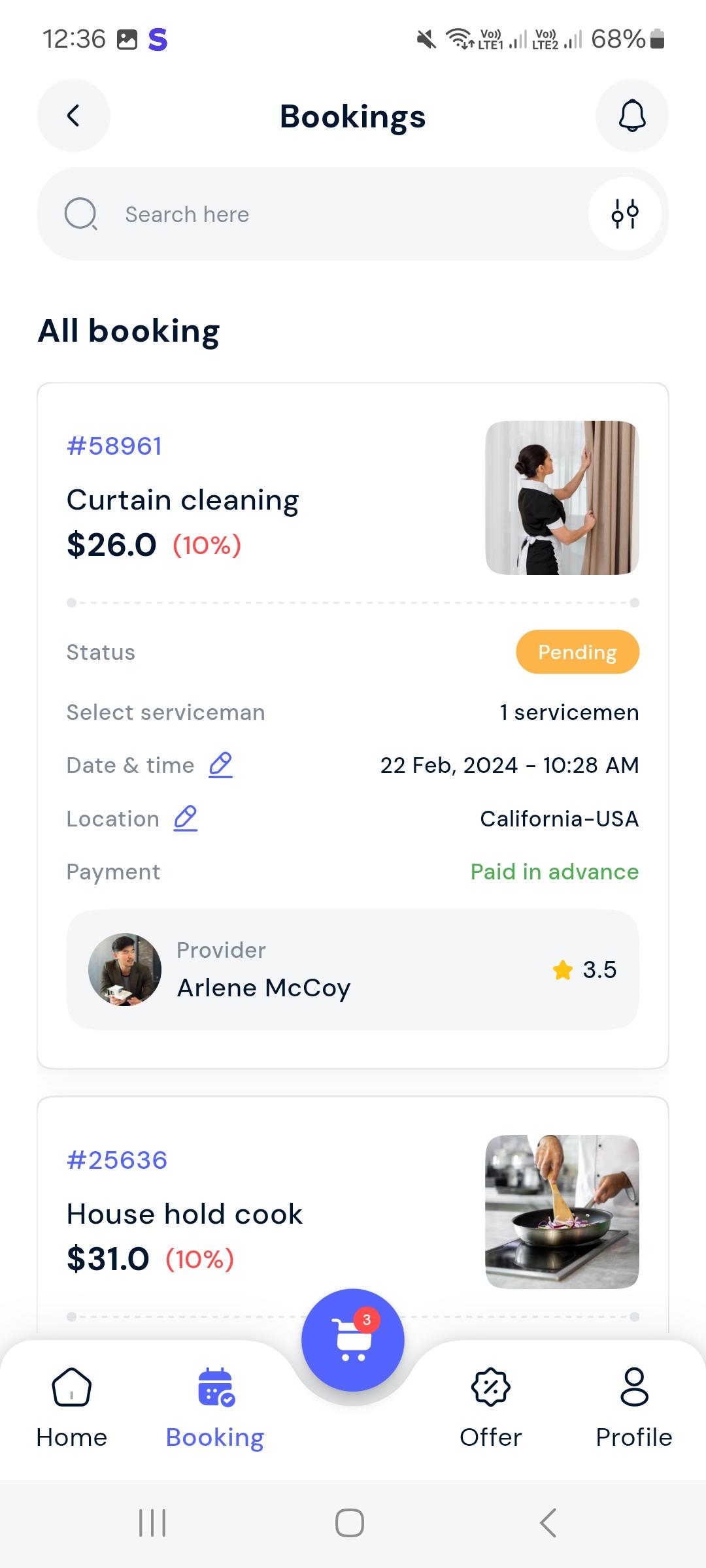
Task: Open provider Arlene McCoy's card
Action: point(353,970)
